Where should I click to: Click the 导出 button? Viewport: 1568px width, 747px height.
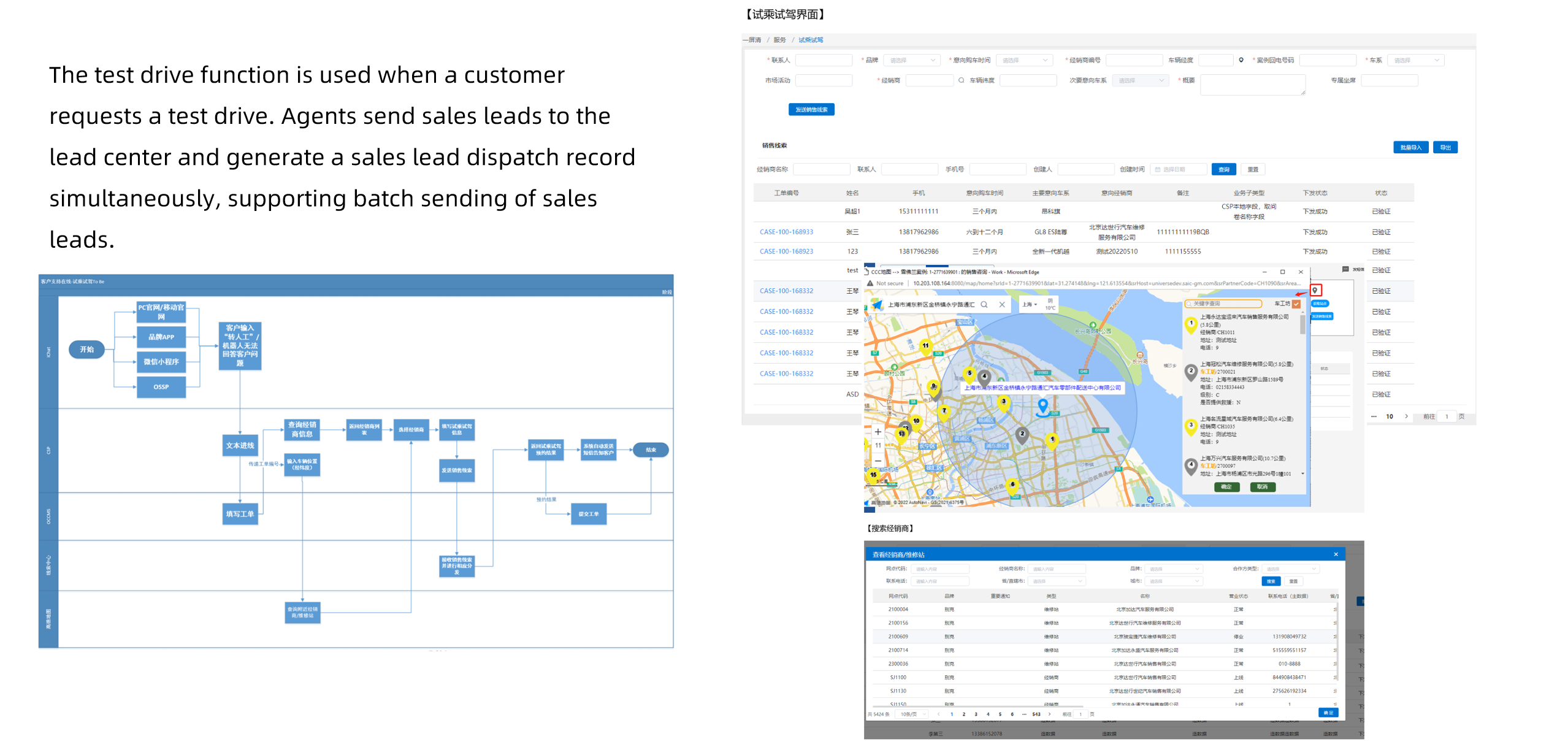pyautogui.click(x=1445, y=147)
